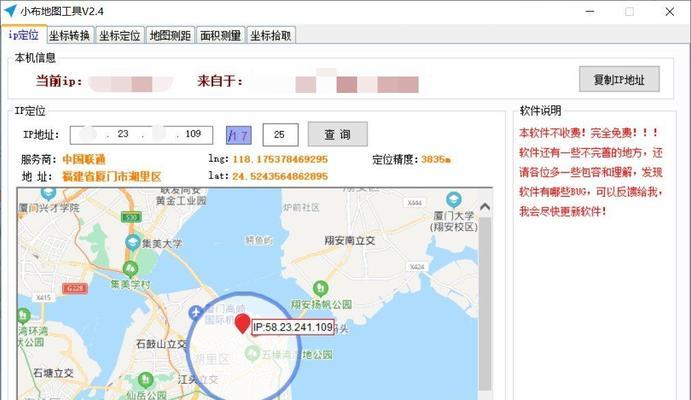Image resolution: width=691 pixels, height=400 pixels.
Task: Click the IP:58.23.241.109 map label
Action: click(293, 327)
